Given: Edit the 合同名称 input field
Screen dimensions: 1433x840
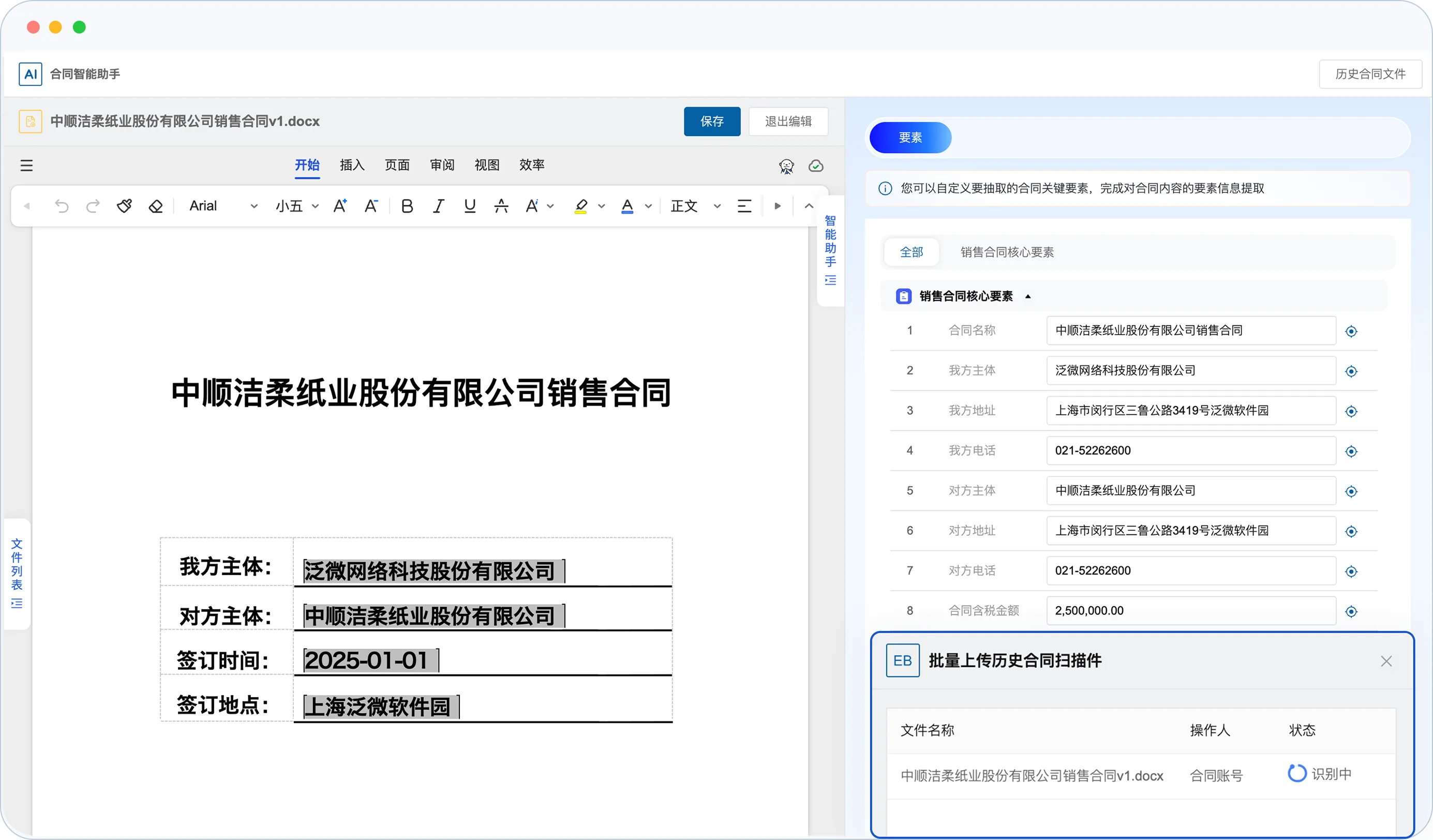Looking at the screenshot, I should tap(1191, 331).
